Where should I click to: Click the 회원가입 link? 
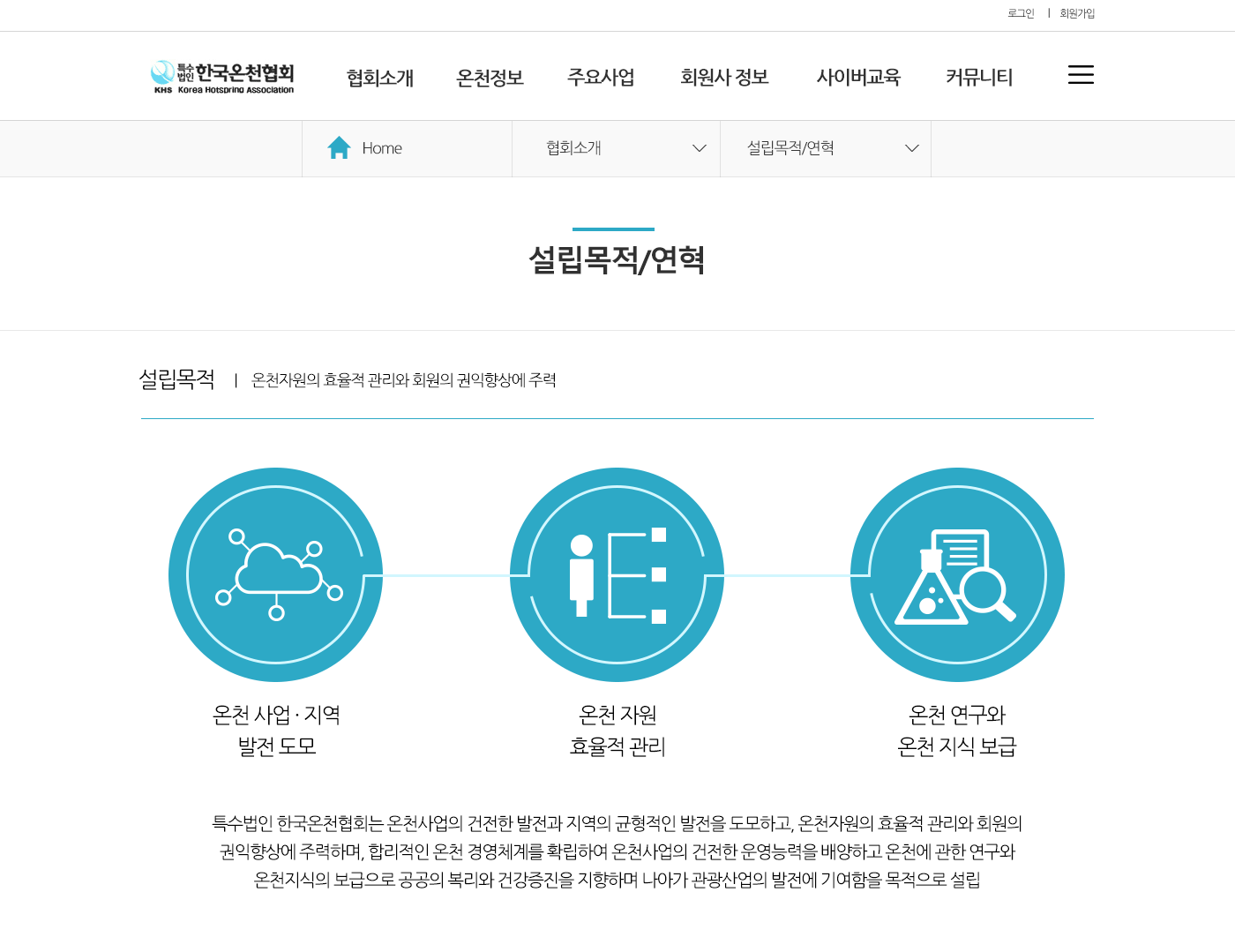point(1077,13)
